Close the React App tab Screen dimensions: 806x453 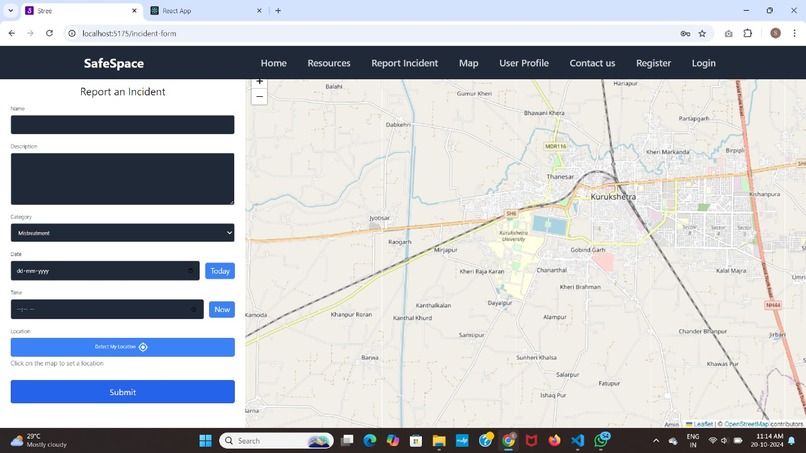click(259, 11)
